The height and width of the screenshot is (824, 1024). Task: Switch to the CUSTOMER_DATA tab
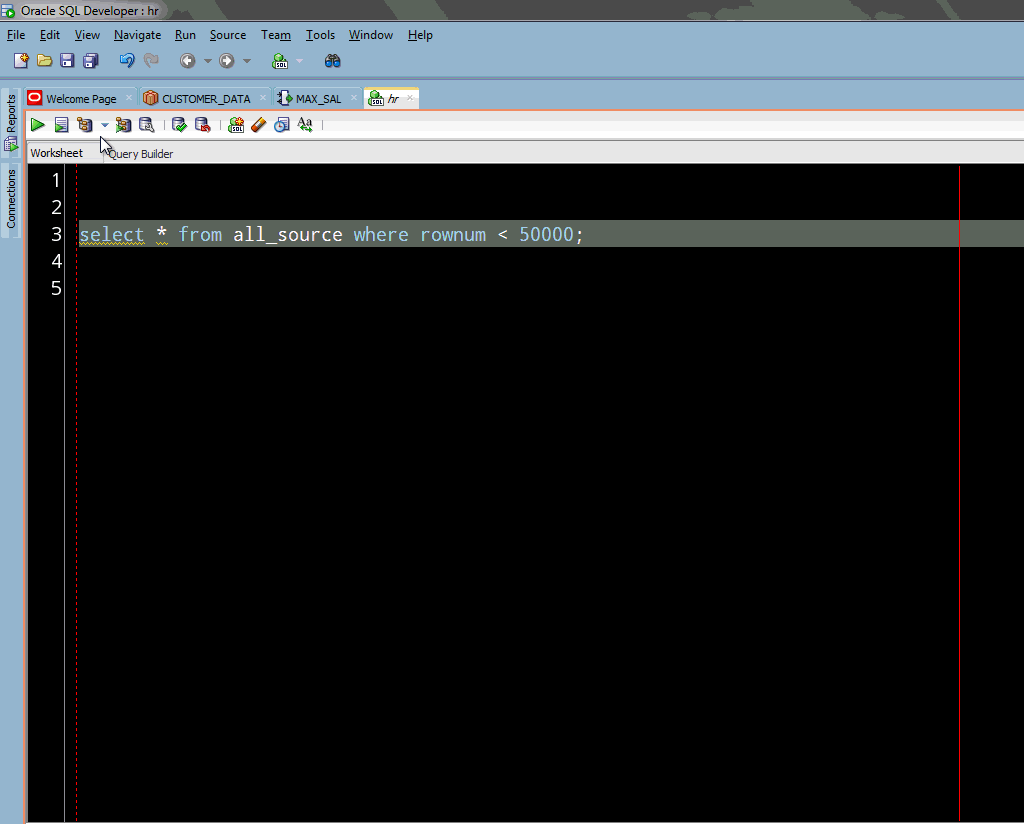click(x=205, y=99)
